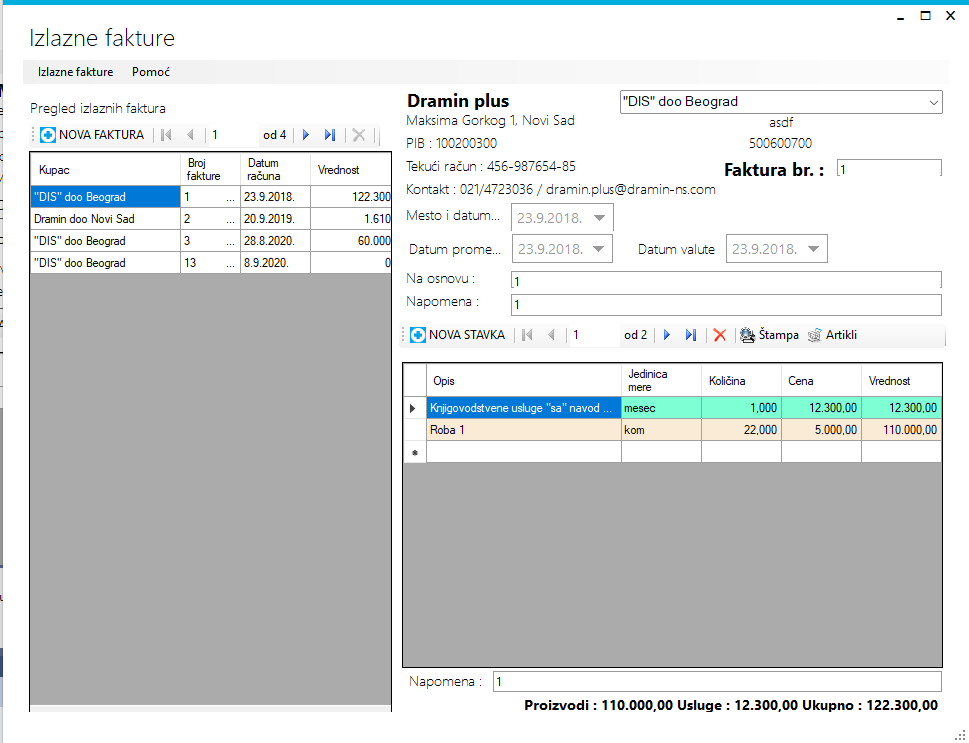Move to last item in items navigator

point(690,335)
